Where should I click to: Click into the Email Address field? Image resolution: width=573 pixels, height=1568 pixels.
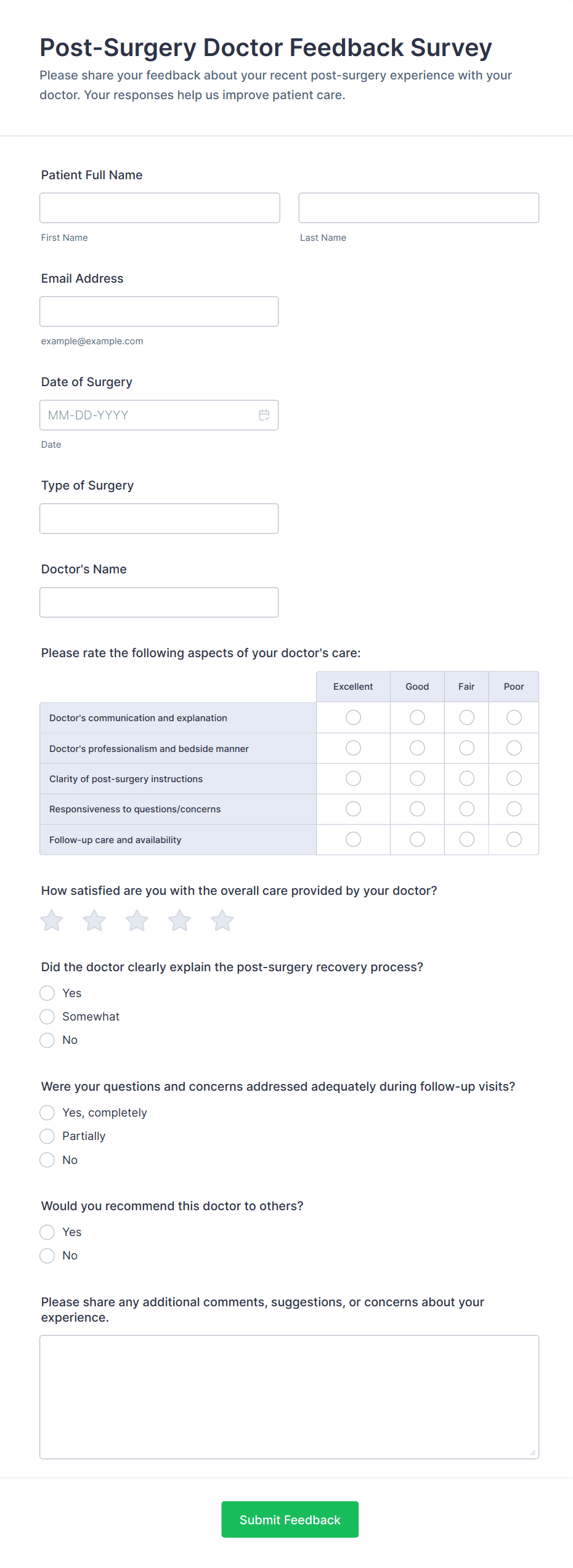point(159,312)
